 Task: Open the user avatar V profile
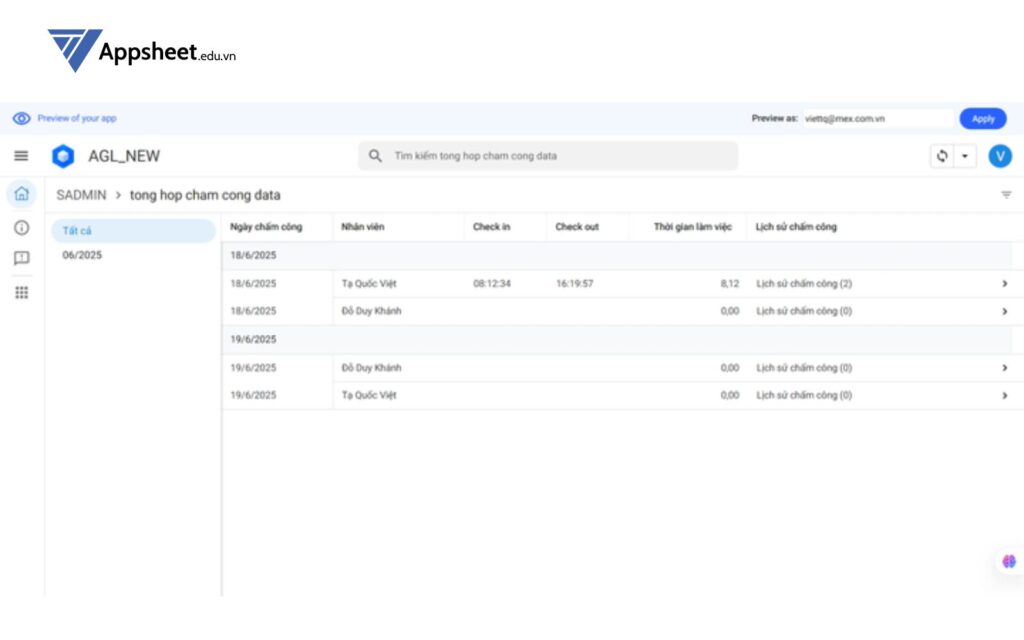pos(999,156)
